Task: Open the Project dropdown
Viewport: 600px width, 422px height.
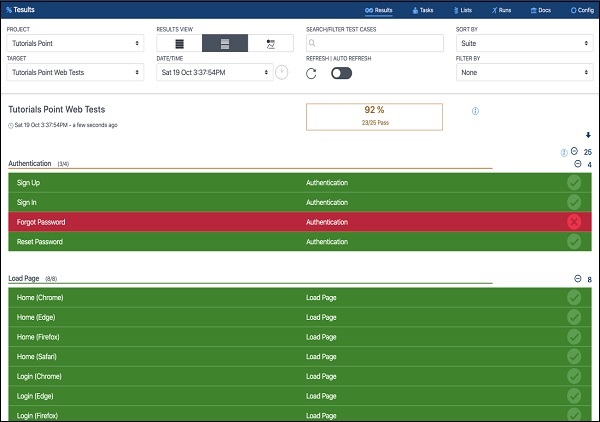Action: (x=74, y=44)
